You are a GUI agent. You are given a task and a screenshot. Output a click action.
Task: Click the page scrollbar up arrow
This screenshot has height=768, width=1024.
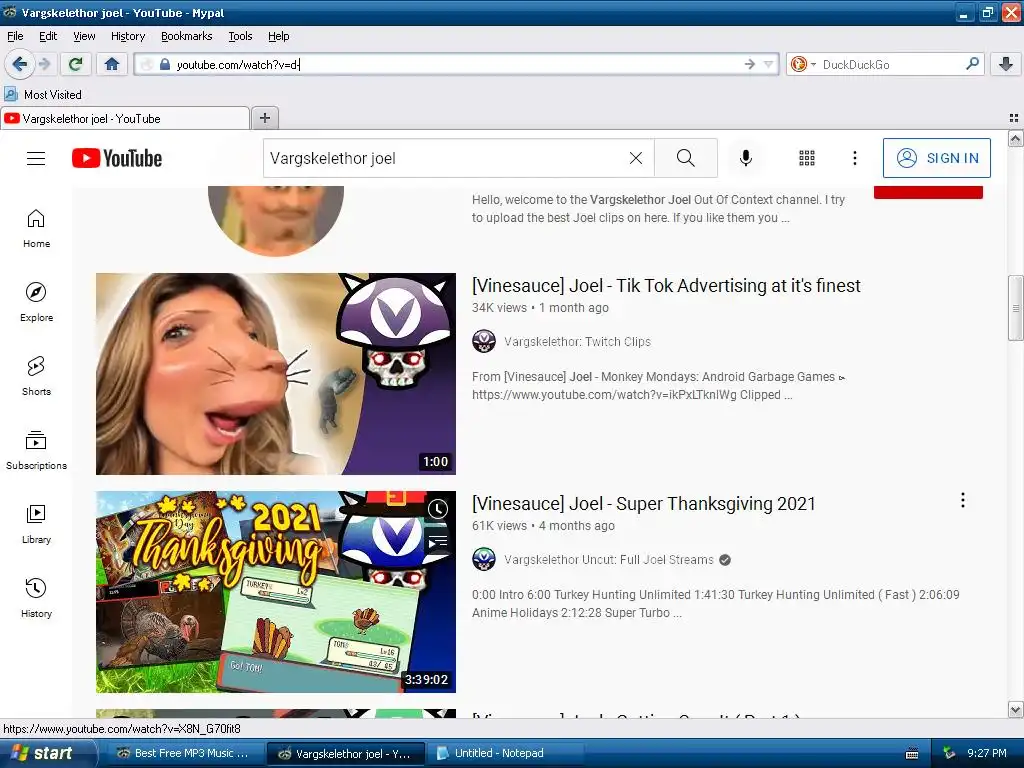pos(1015,138)
